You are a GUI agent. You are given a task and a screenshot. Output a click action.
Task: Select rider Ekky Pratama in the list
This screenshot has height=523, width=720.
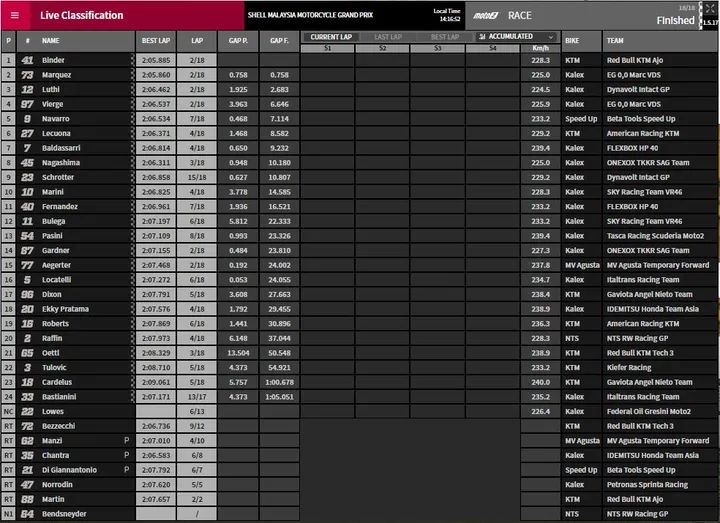pyautogui.click(x=65, y=309)
